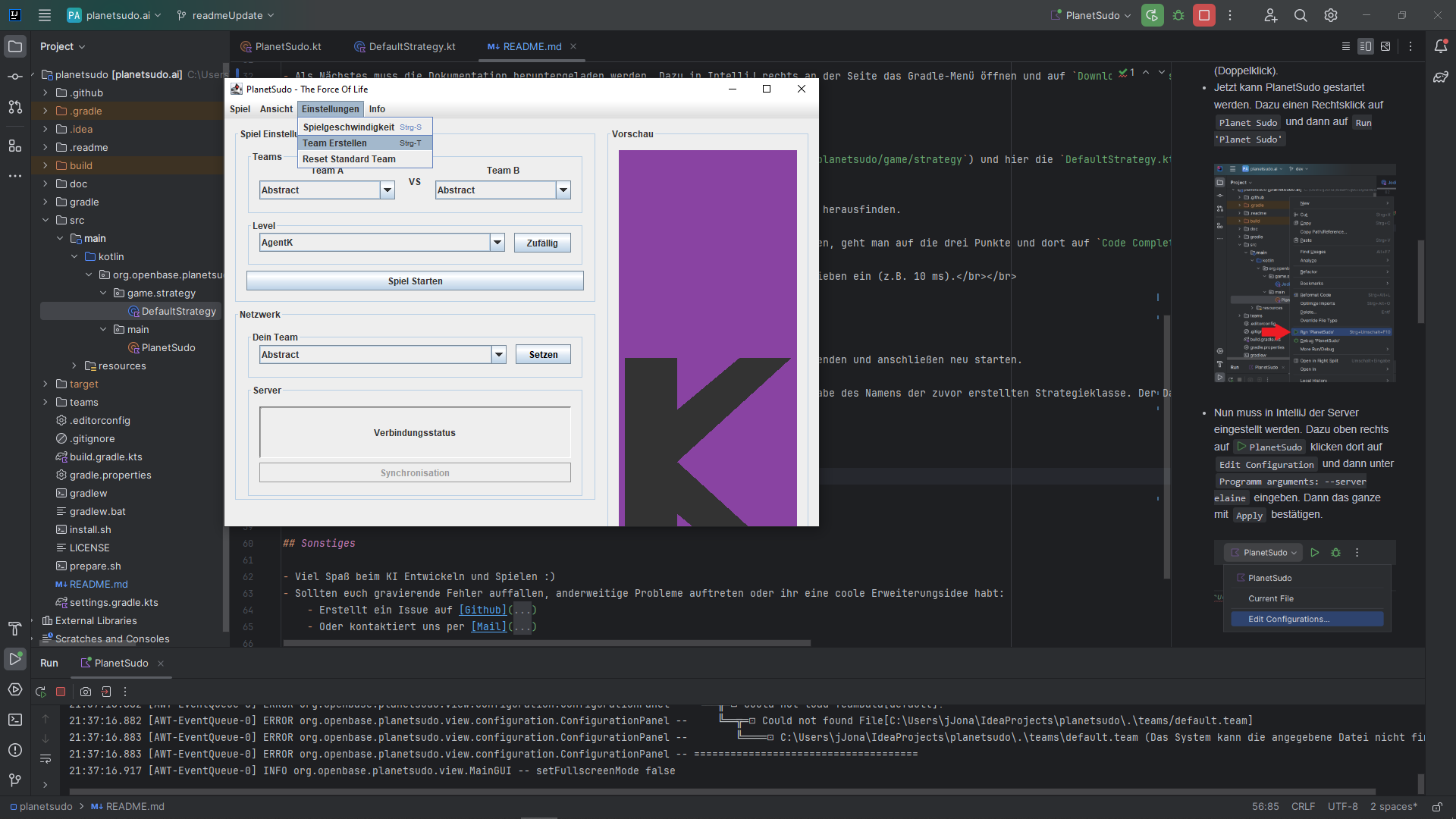
Task: Open the Commit tool window icon
Action: [15, 77]
